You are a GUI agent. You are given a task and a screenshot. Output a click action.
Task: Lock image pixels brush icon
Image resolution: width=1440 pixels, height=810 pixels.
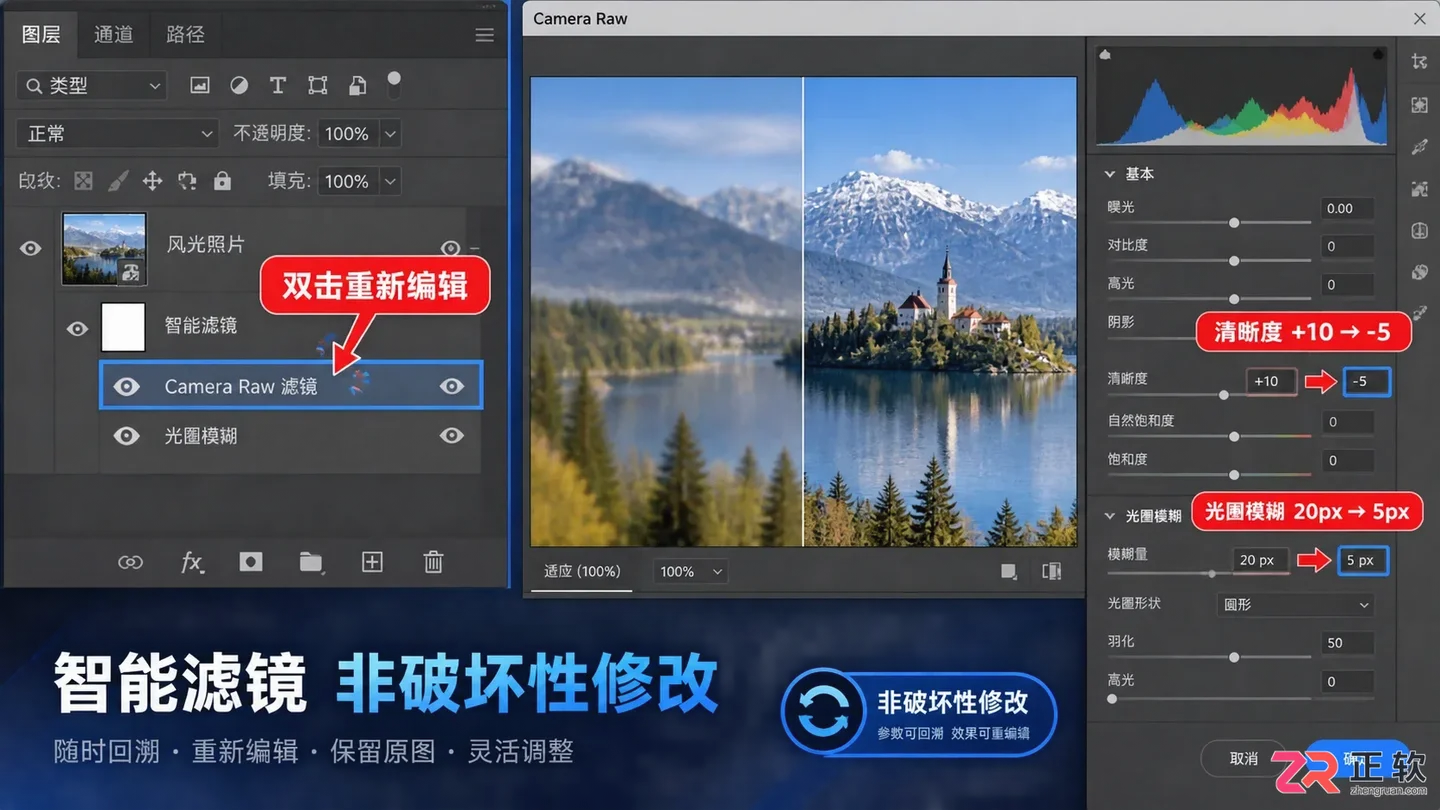[118, 181]
